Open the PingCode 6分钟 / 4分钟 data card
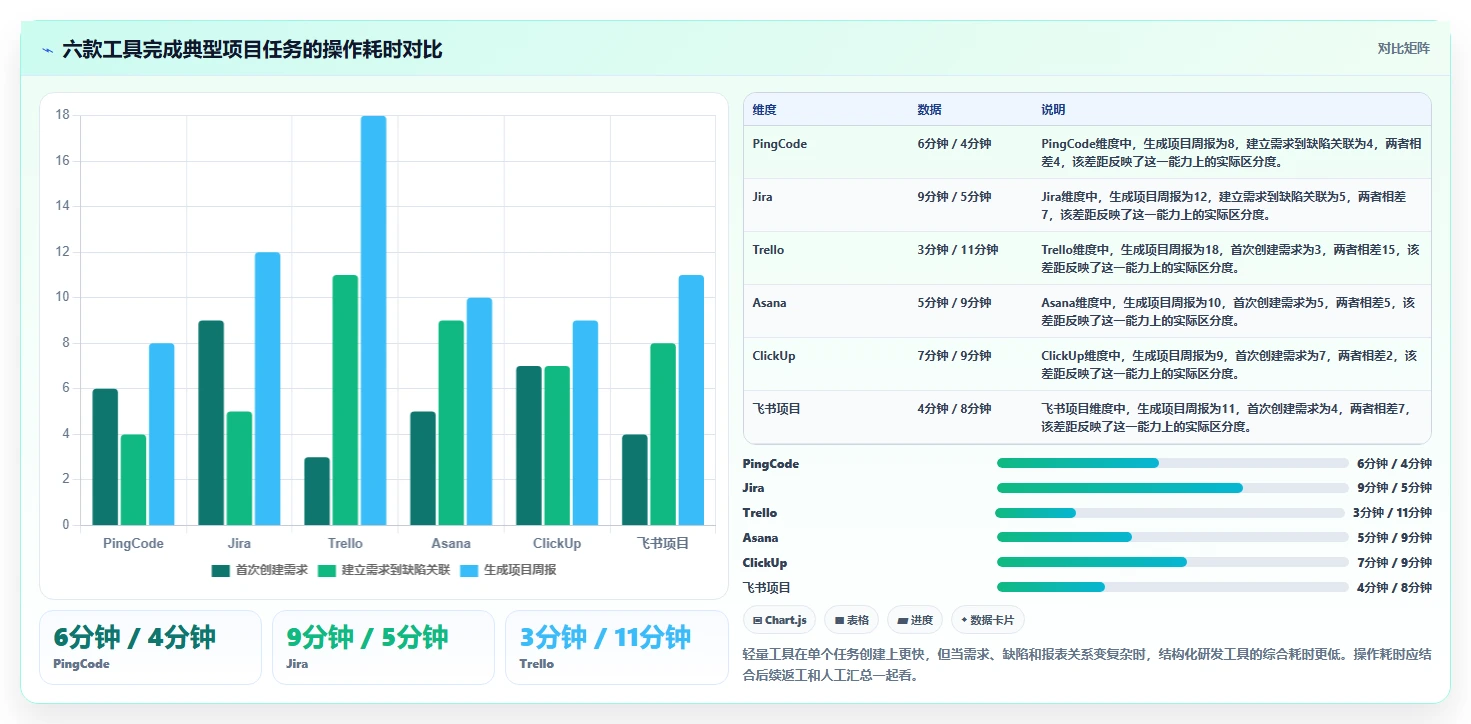 coord(150,647)
